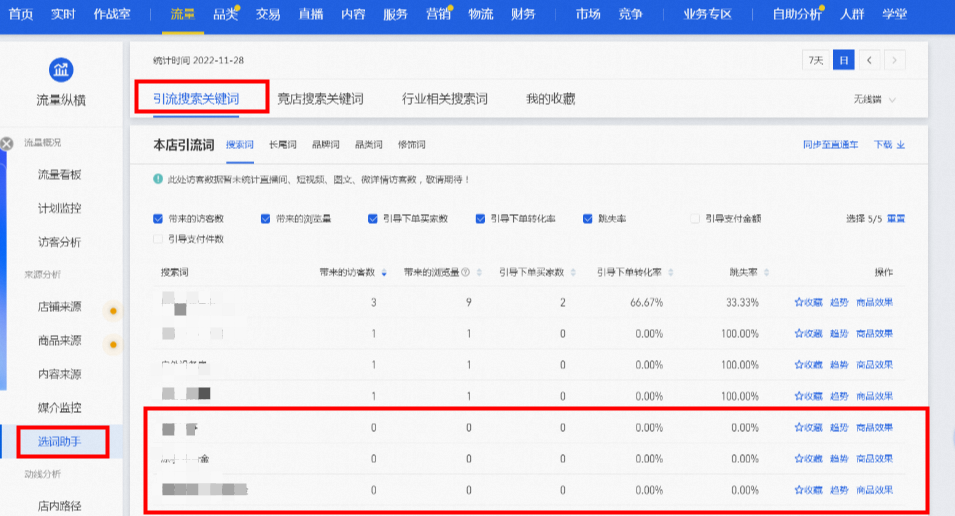Select 长尾词 sub-tab
Viewport: 955px width, 516px height.
point(283,145)
